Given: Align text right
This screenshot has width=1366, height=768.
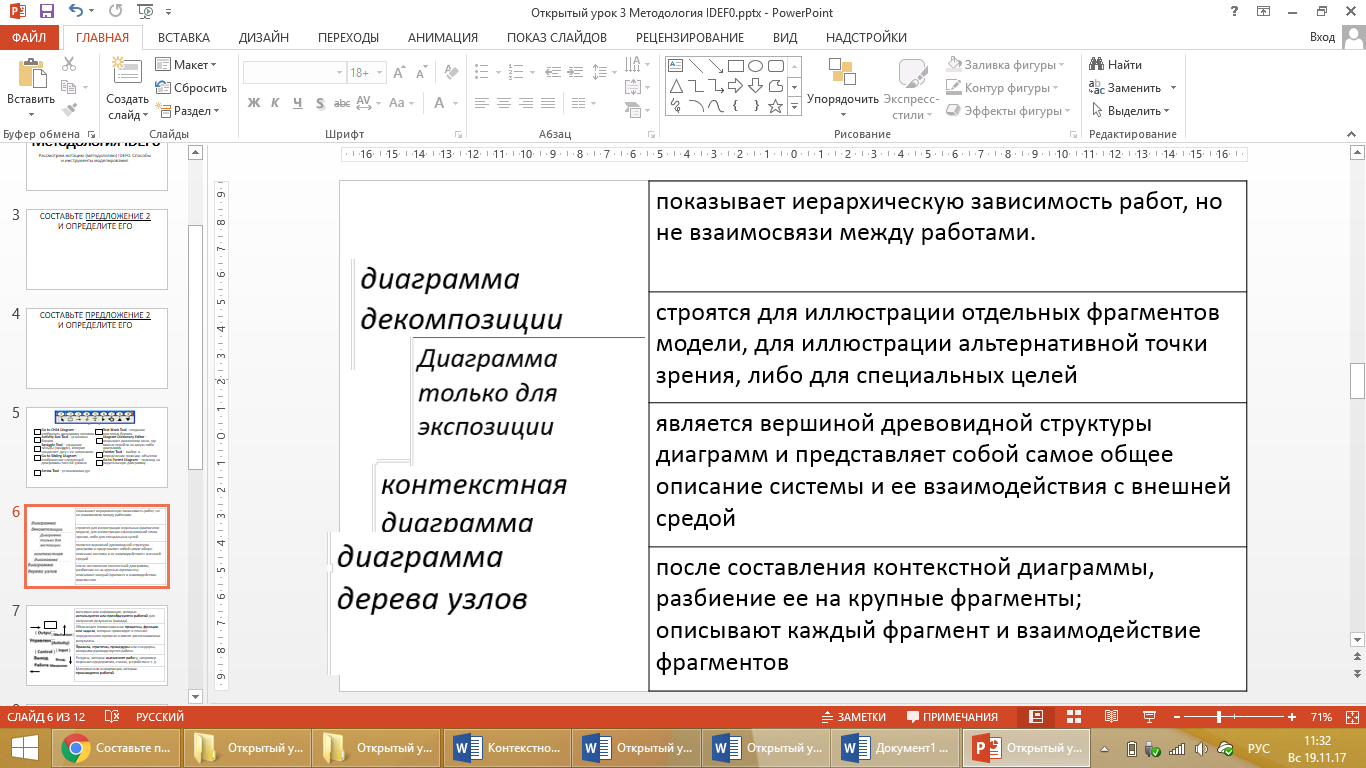Looking at the screenshot, I should (527, 103).
